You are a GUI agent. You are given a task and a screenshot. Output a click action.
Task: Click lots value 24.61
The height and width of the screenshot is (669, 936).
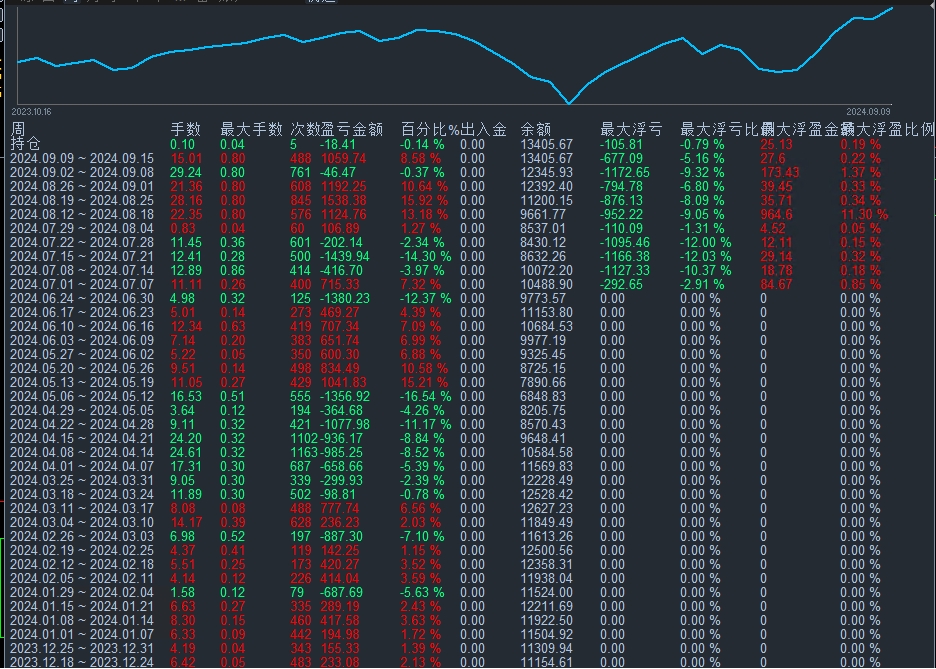point(186,452)
